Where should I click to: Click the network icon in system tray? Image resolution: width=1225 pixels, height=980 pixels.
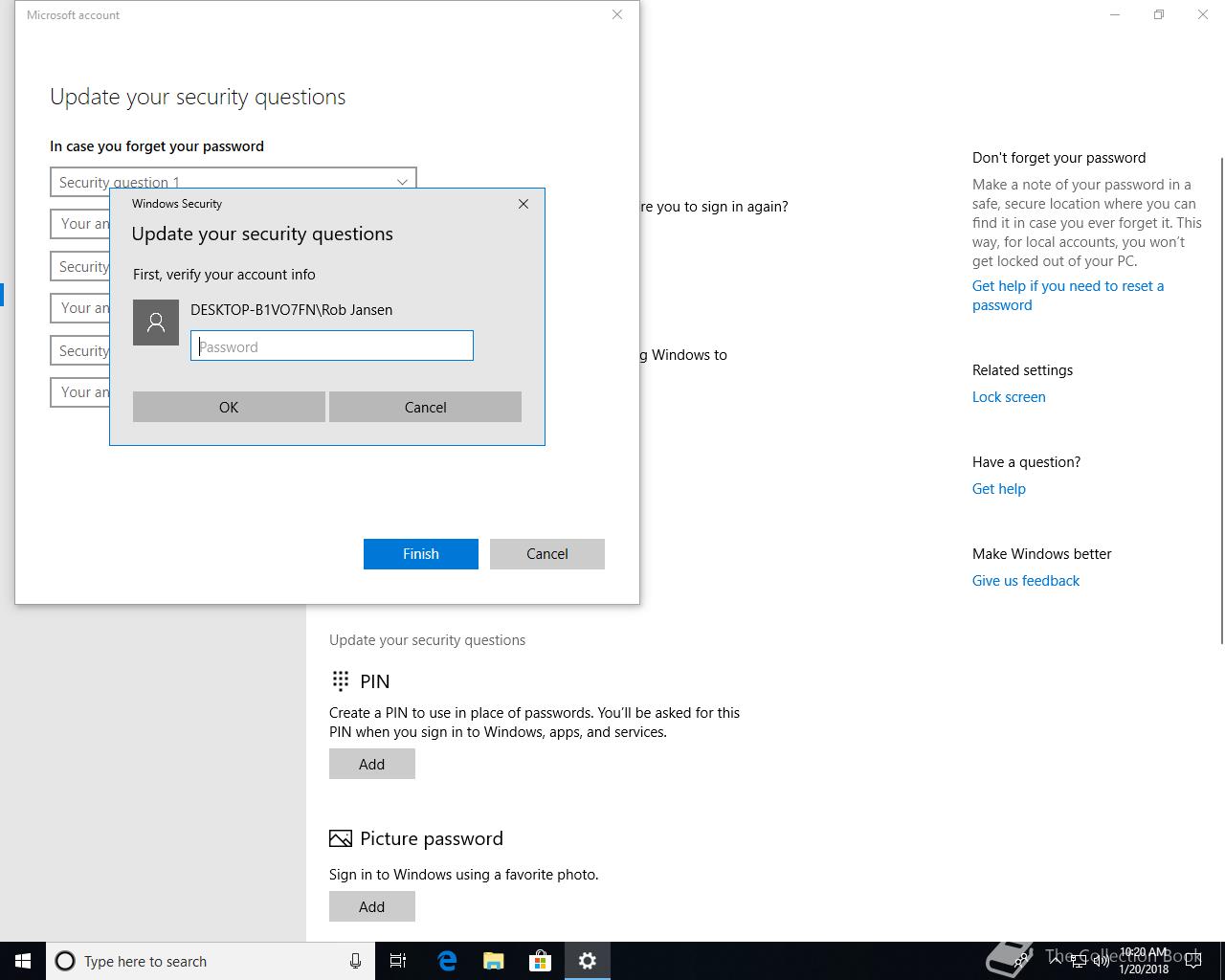point(1079,961)
